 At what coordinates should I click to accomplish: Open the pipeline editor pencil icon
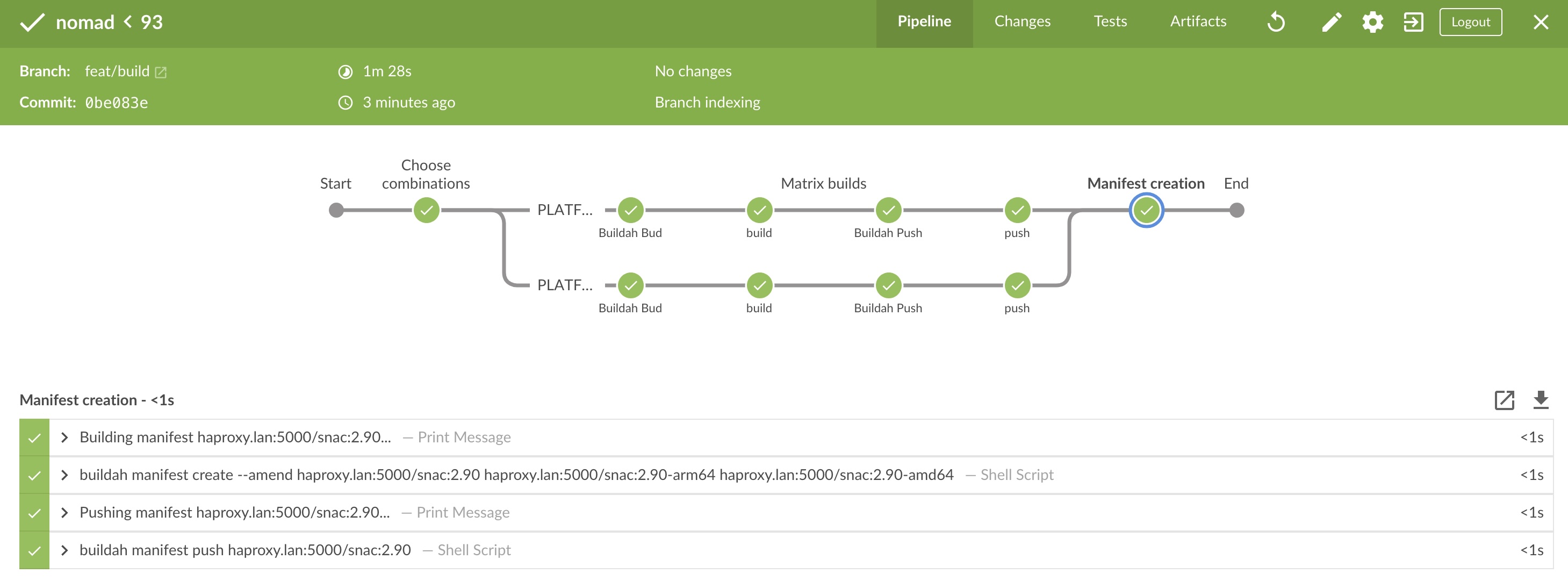tap(1331, 23)
